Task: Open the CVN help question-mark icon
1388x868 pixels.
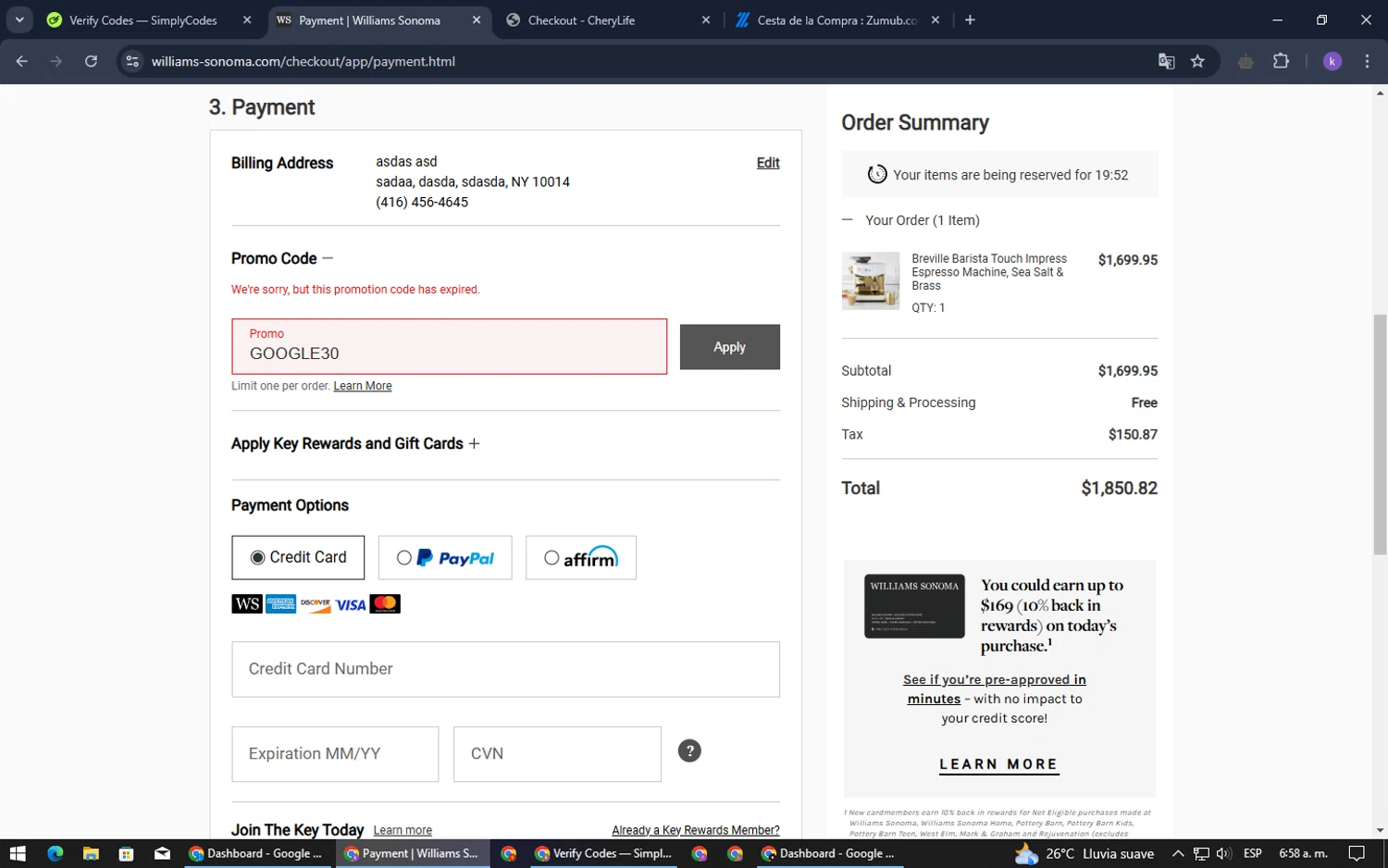Action: click(x=689, y=750)
